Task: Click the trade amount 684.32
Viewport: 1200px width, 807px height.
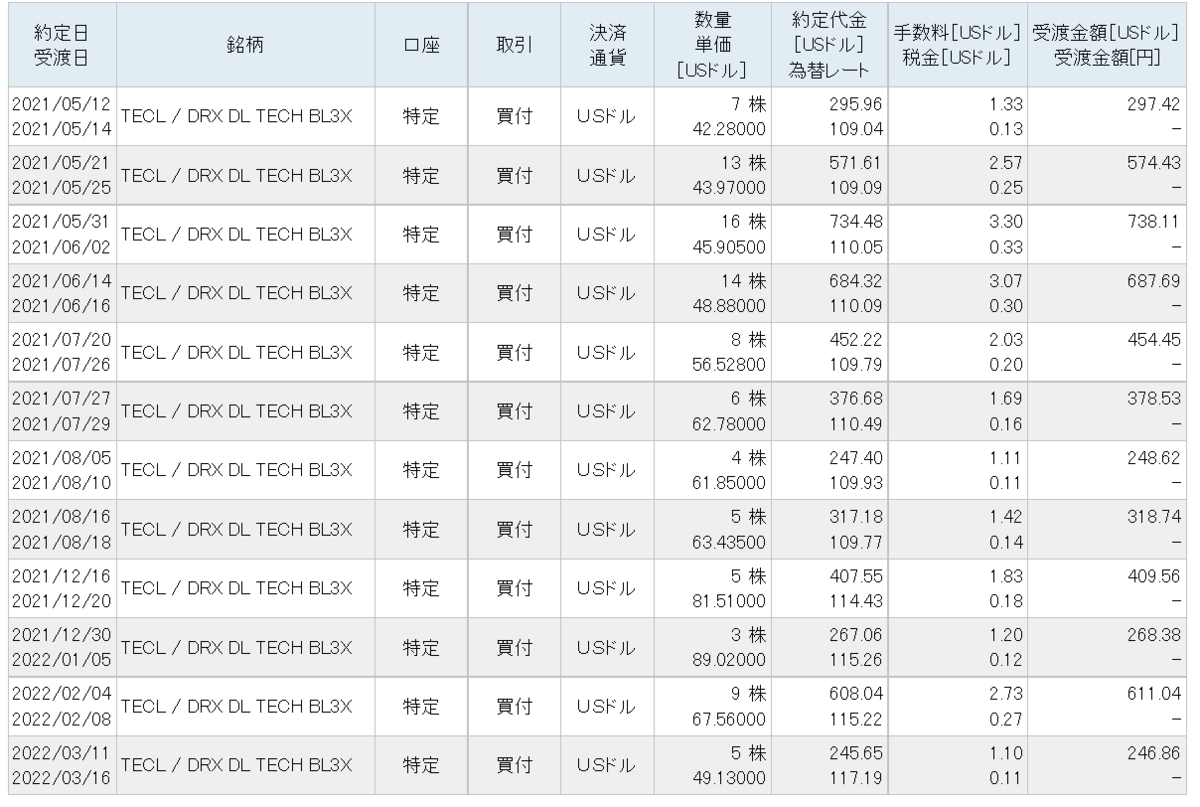Action: click(x=858, y=282)
